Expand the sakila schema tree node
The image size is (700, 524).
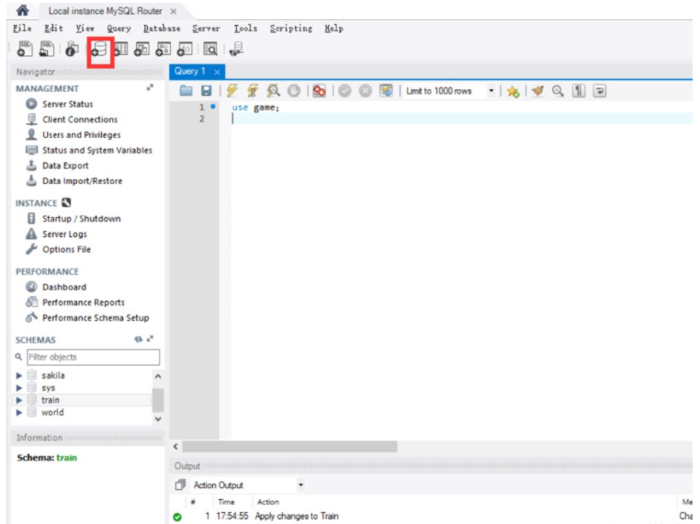(x=19, y=376)
